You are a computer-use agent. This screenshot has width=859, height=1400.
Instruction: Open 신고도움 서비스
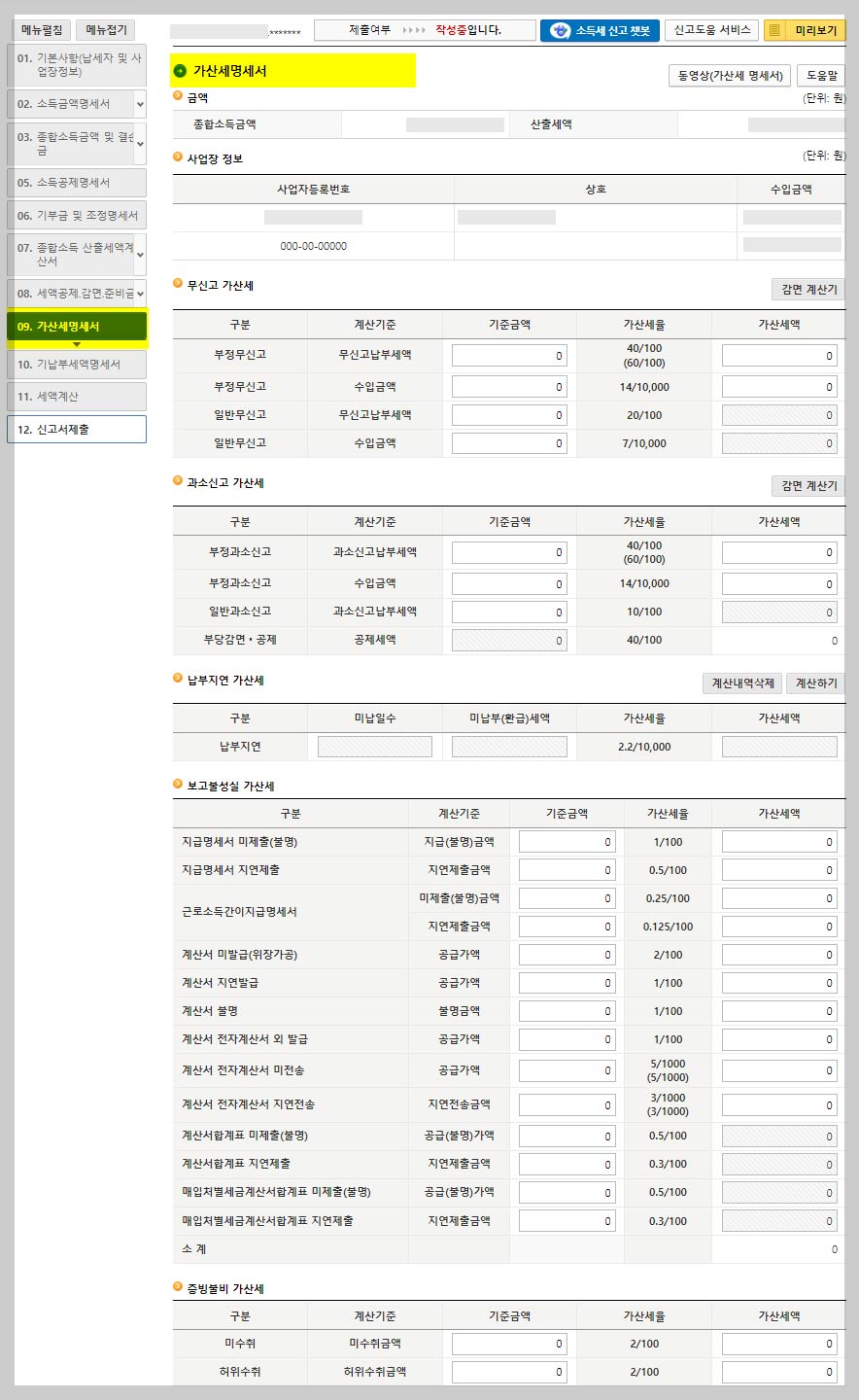712,30
